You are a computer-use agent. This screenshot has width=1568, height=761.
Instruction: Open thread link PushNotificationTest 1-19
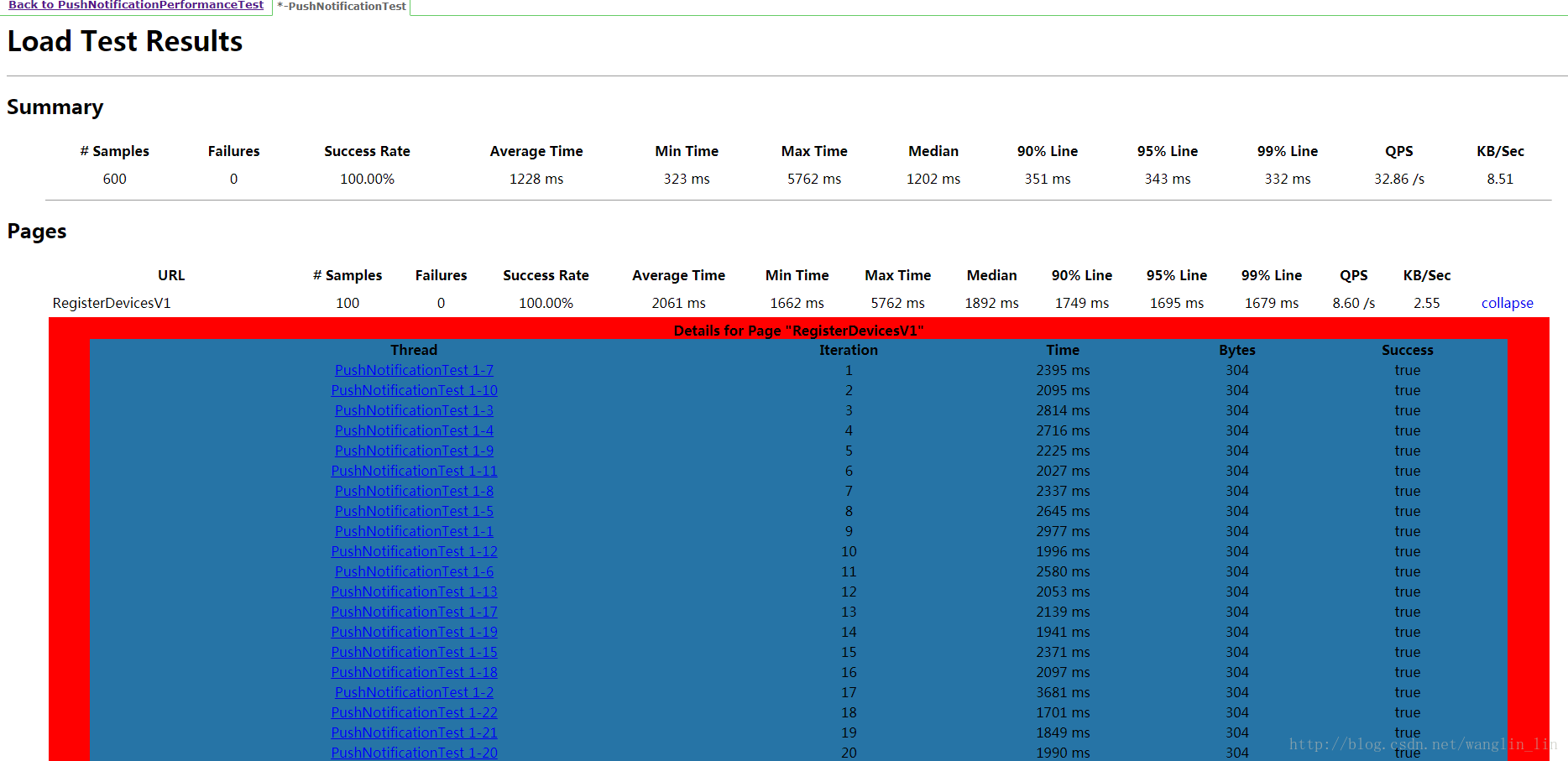click(x=414, y=632)
